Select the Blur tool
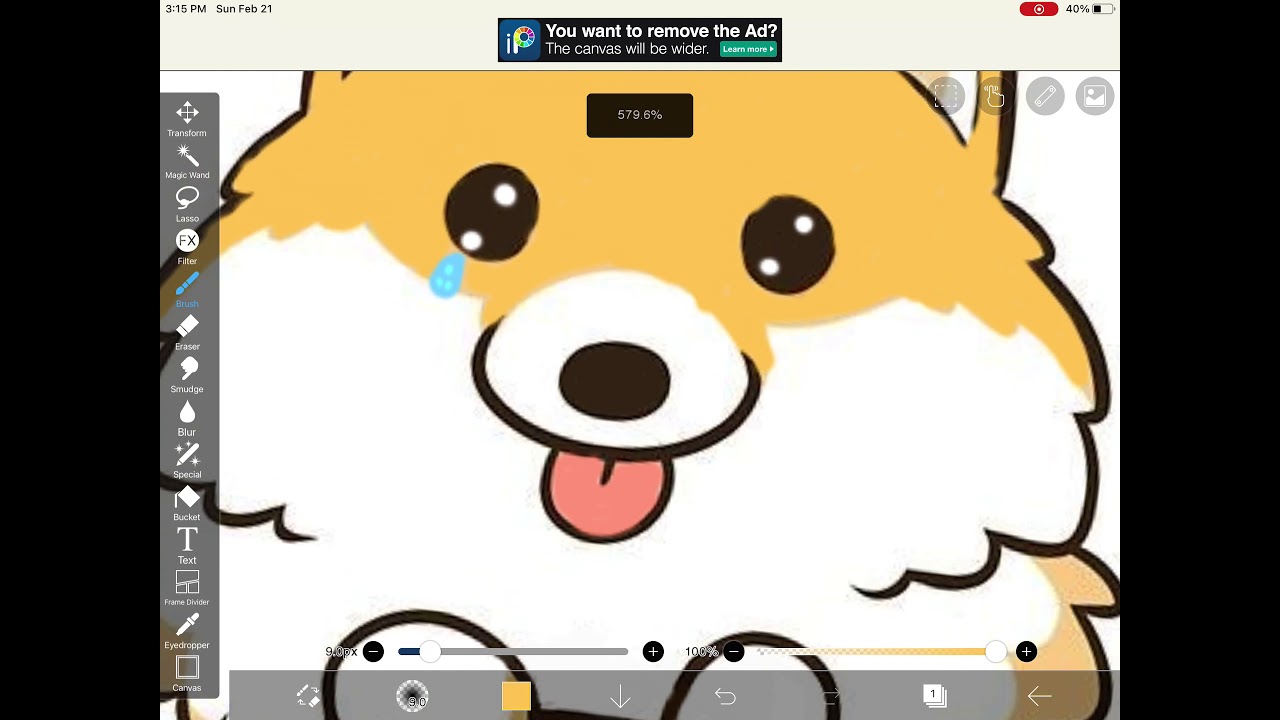Image resolution: width=1280 pixels, height=720 pixels. pyautogui.click(x=187, y=418)
